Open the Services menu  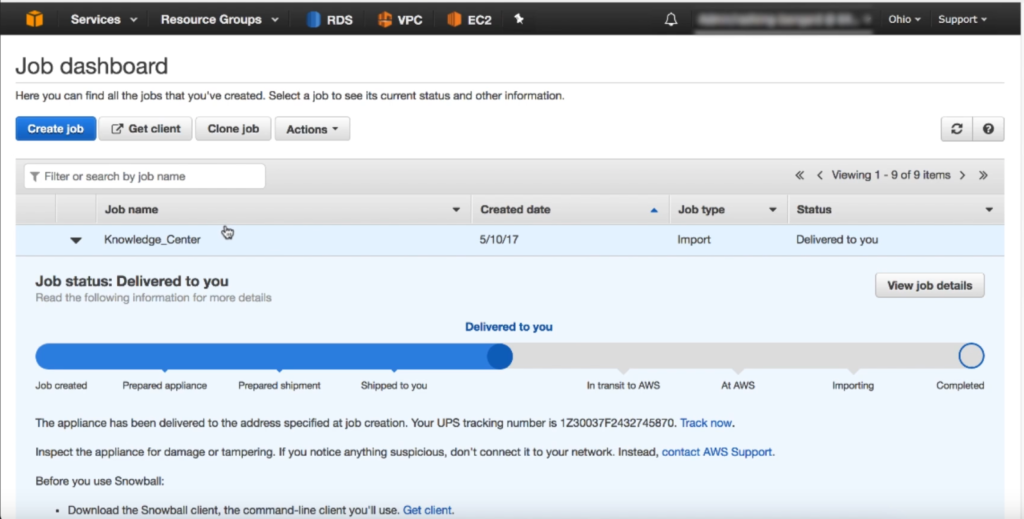[x=101, y=19]
